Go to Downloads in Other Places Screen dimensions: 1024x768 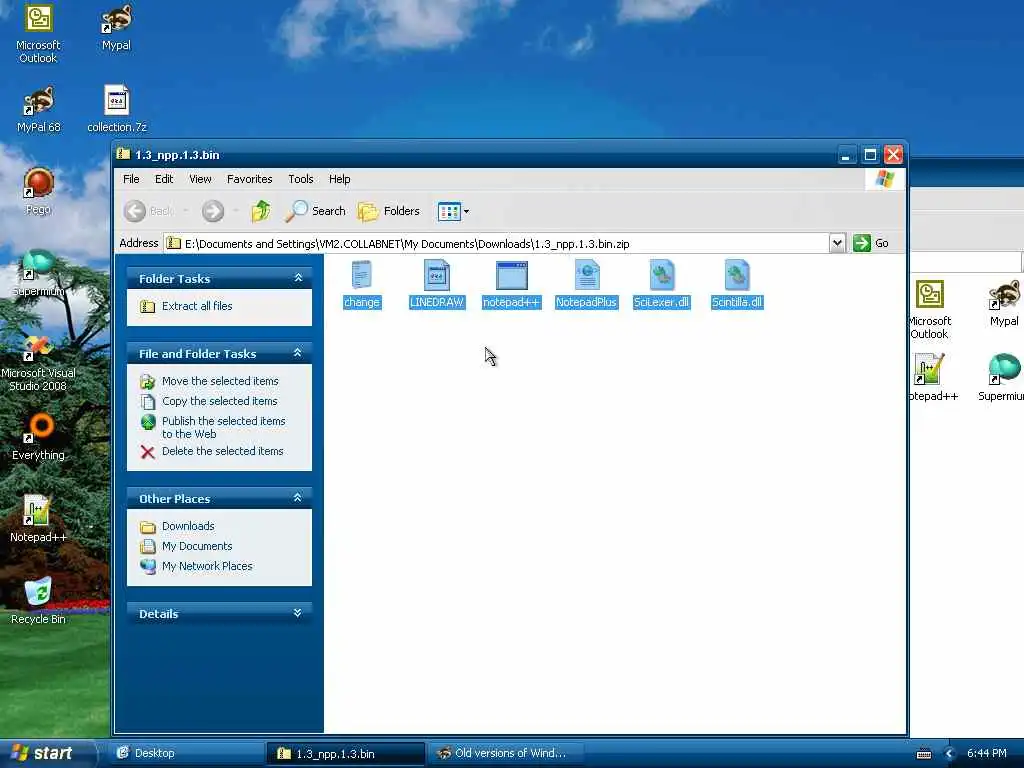[x=188, y=526]
